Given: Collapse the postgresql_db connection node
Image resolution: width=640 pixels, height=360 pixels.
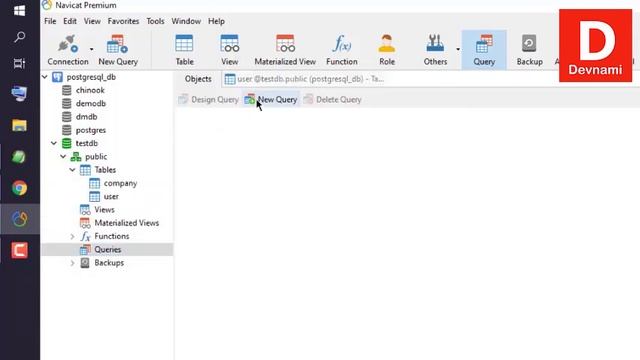Looking at the screenshot, I should (x=45, y=77).
